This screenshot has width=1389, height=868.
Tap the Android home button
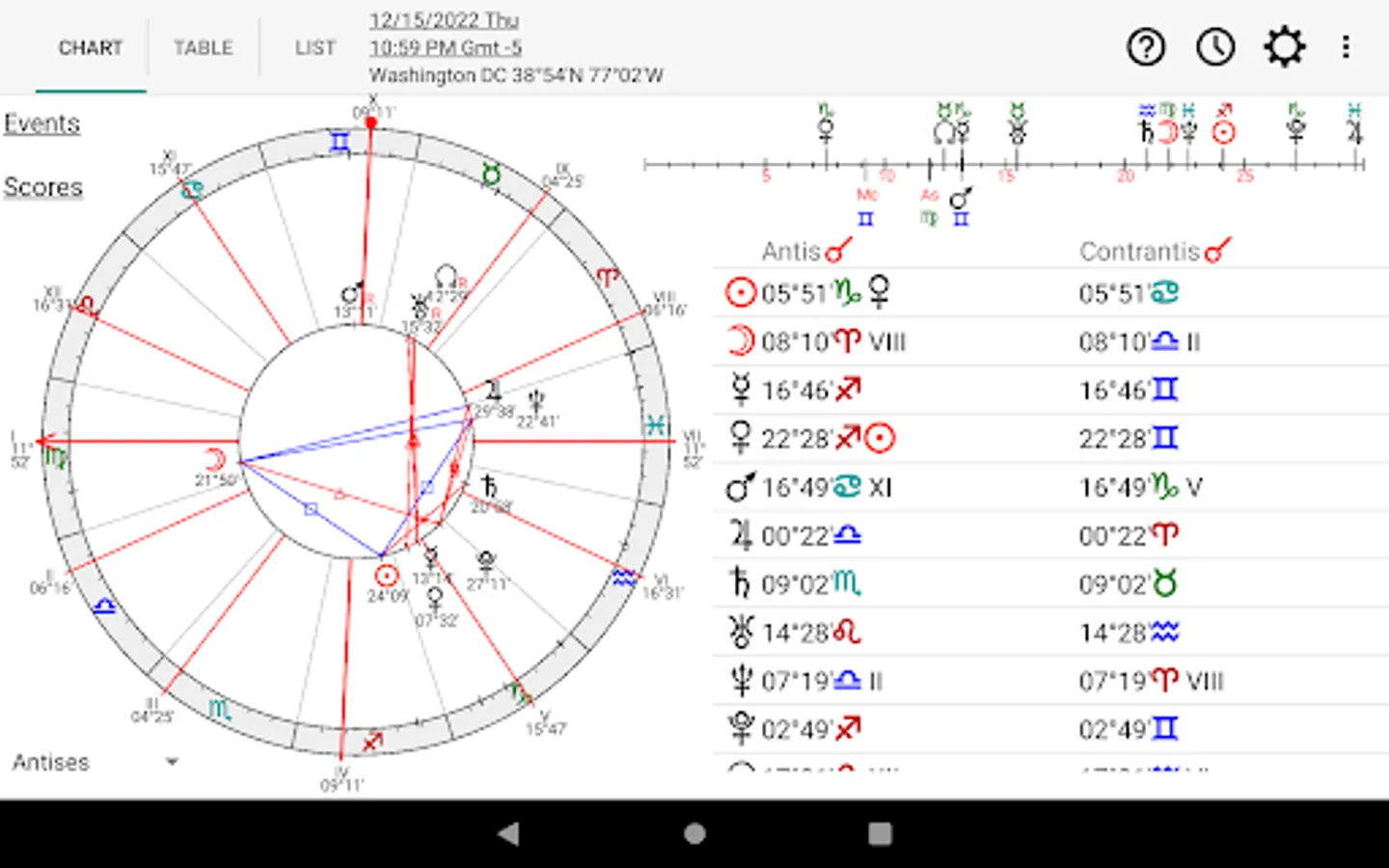(694, 833)
